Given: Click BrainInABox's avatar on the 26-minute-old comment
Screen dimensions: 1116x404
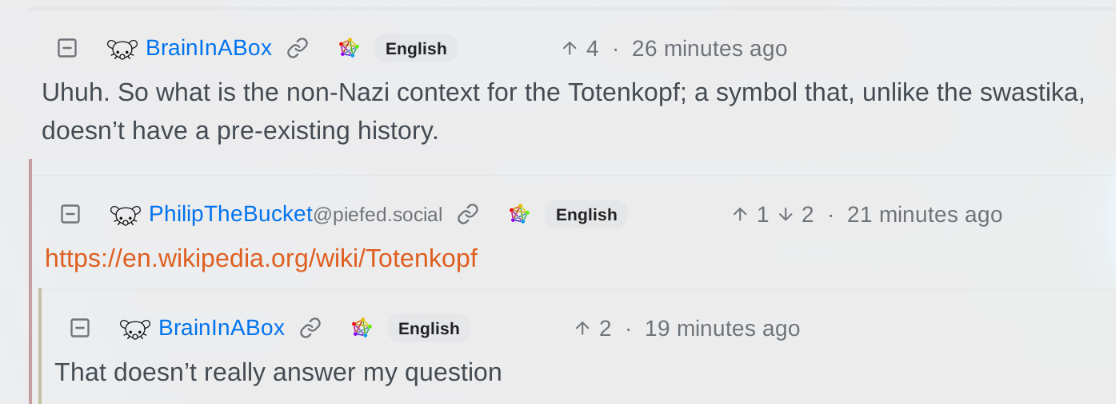Looking at the screenshot, I should point(122,48).
